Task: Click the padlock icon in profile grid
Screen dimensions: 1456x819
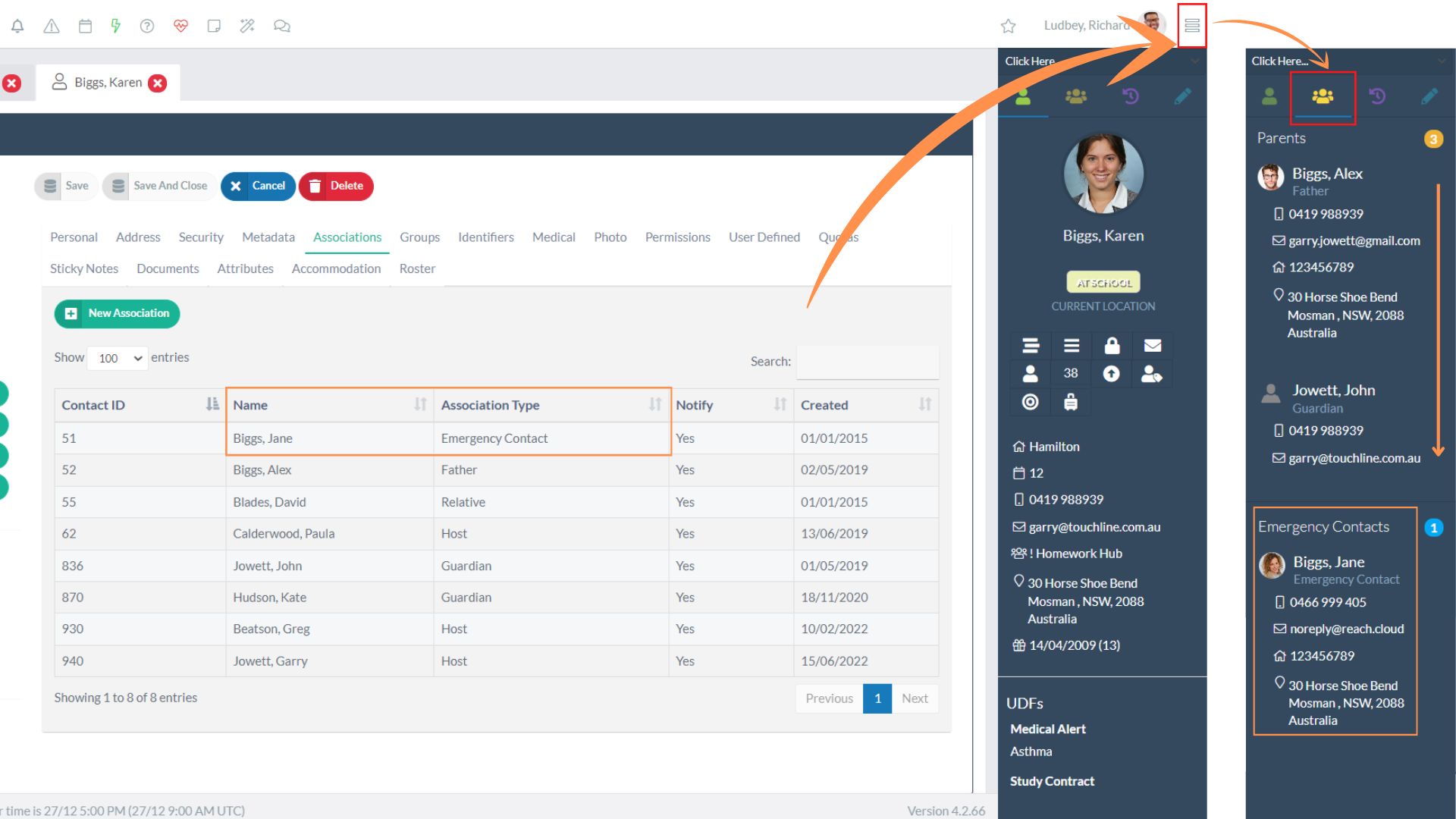Action: coord(1112,346)
